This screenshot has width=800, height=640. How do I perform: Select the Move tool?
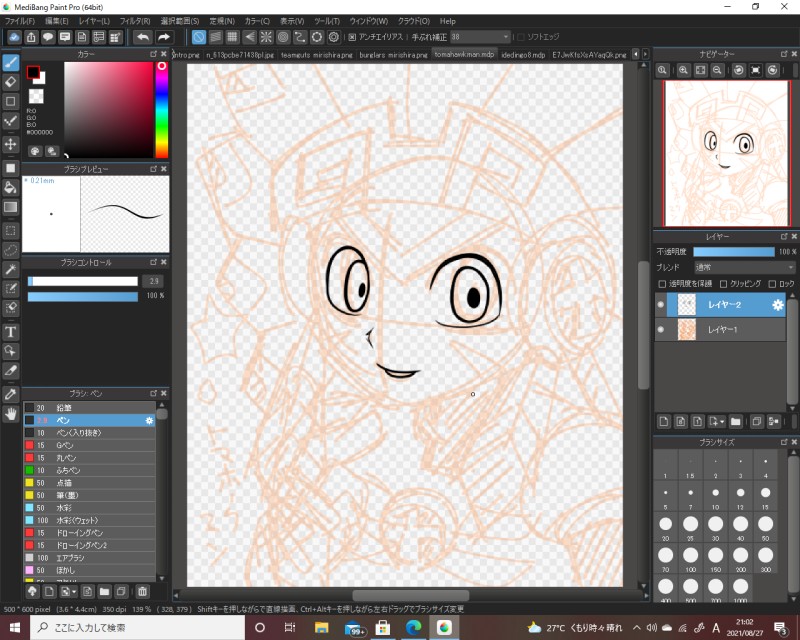click(x=11, y=144)
